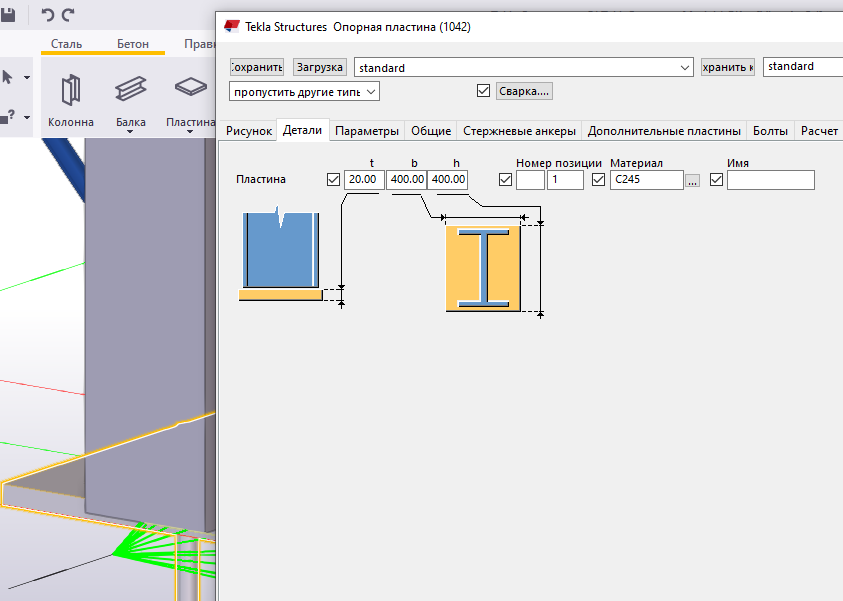Switch to the Расчет tab

819,131
